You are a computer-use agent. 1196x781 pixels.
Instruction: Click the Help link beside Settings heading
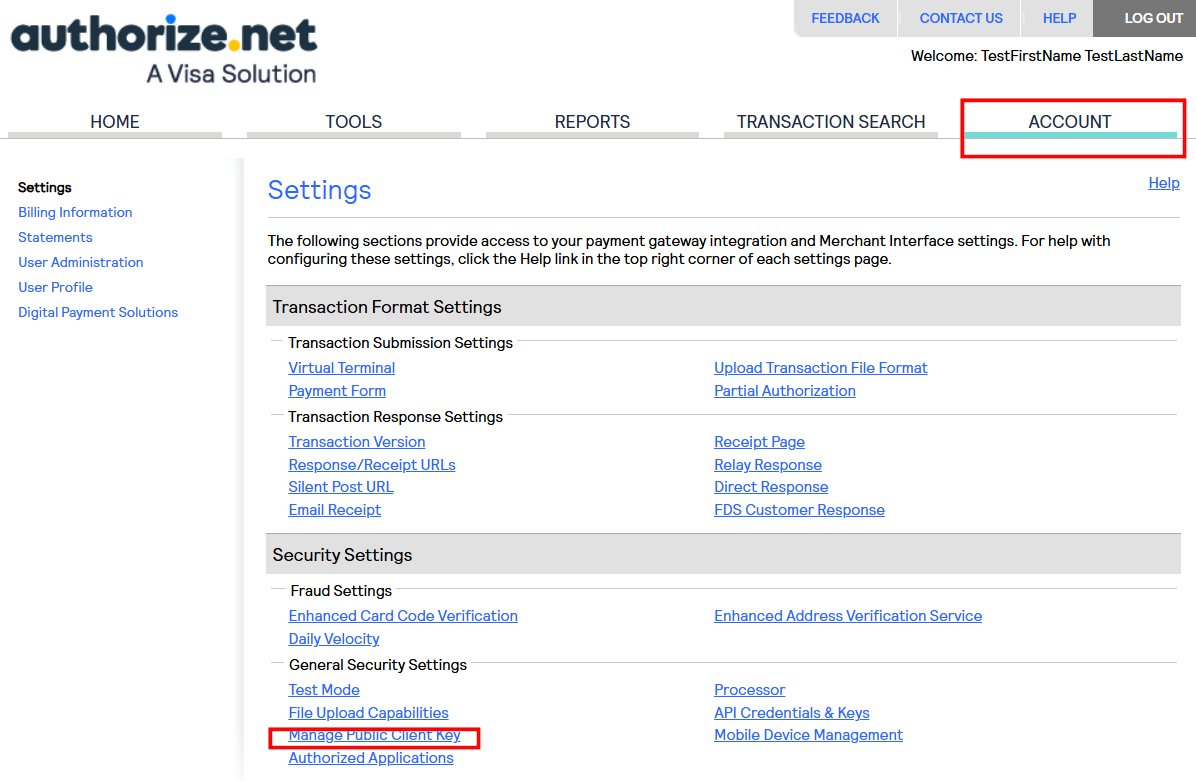[x=1164, y=183]
